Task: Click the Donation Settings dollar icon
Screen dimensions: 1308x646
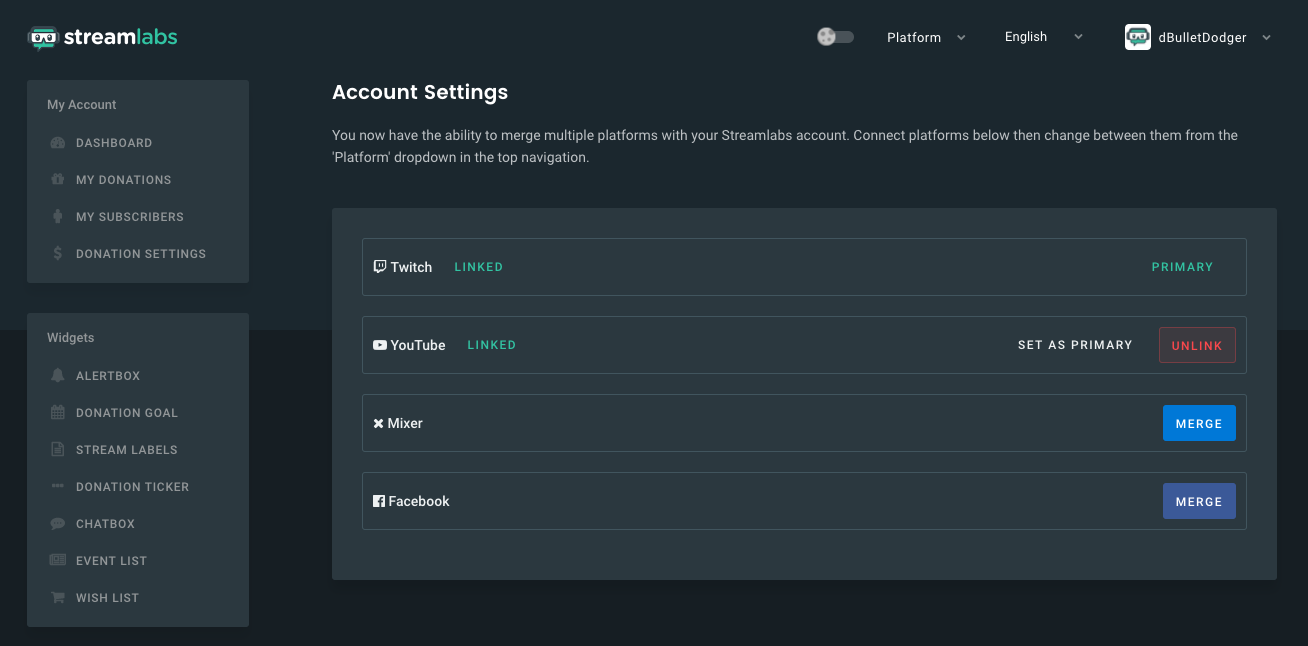Action: tap(57, 254)
